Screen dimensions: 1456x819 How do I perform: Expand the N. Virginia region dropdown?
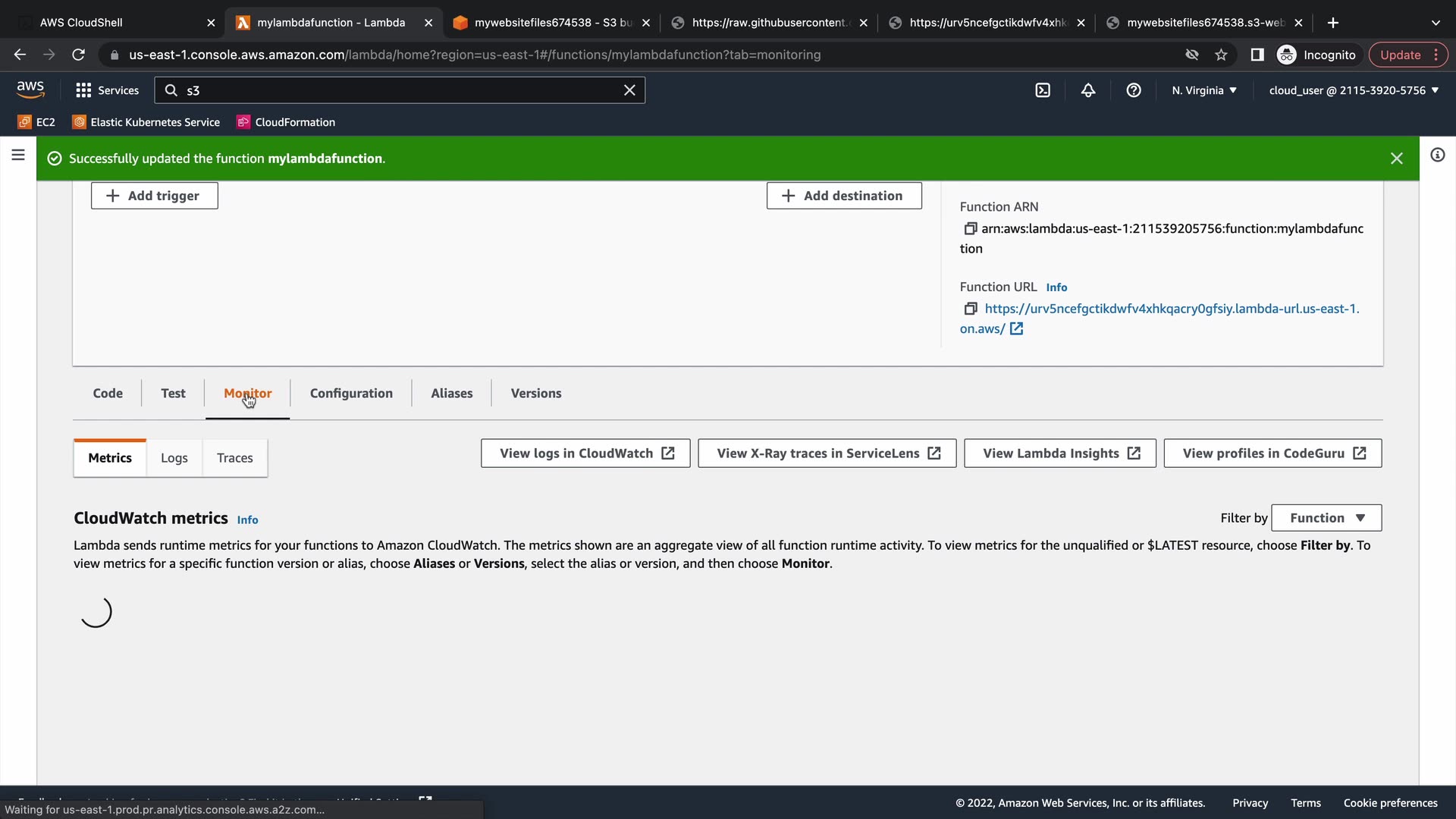[1203, 90]
